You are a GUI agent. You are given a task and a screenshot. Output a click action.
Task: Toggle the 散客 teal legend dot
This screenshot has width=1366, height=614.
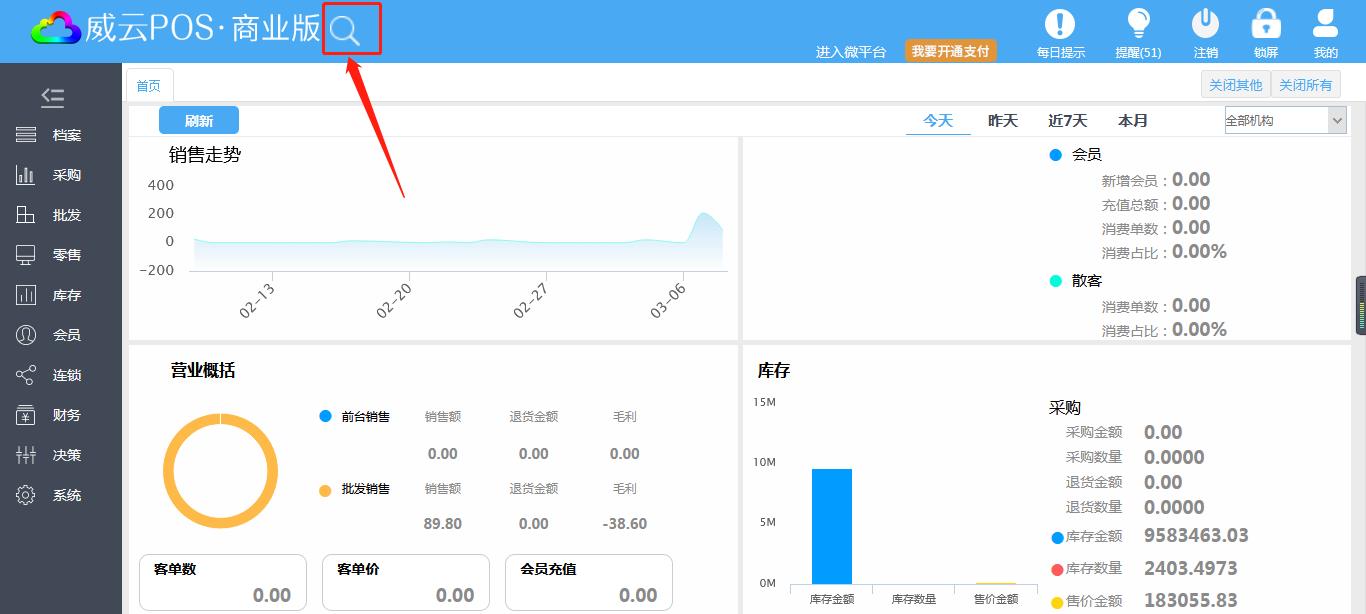(x=1055, y=281)
